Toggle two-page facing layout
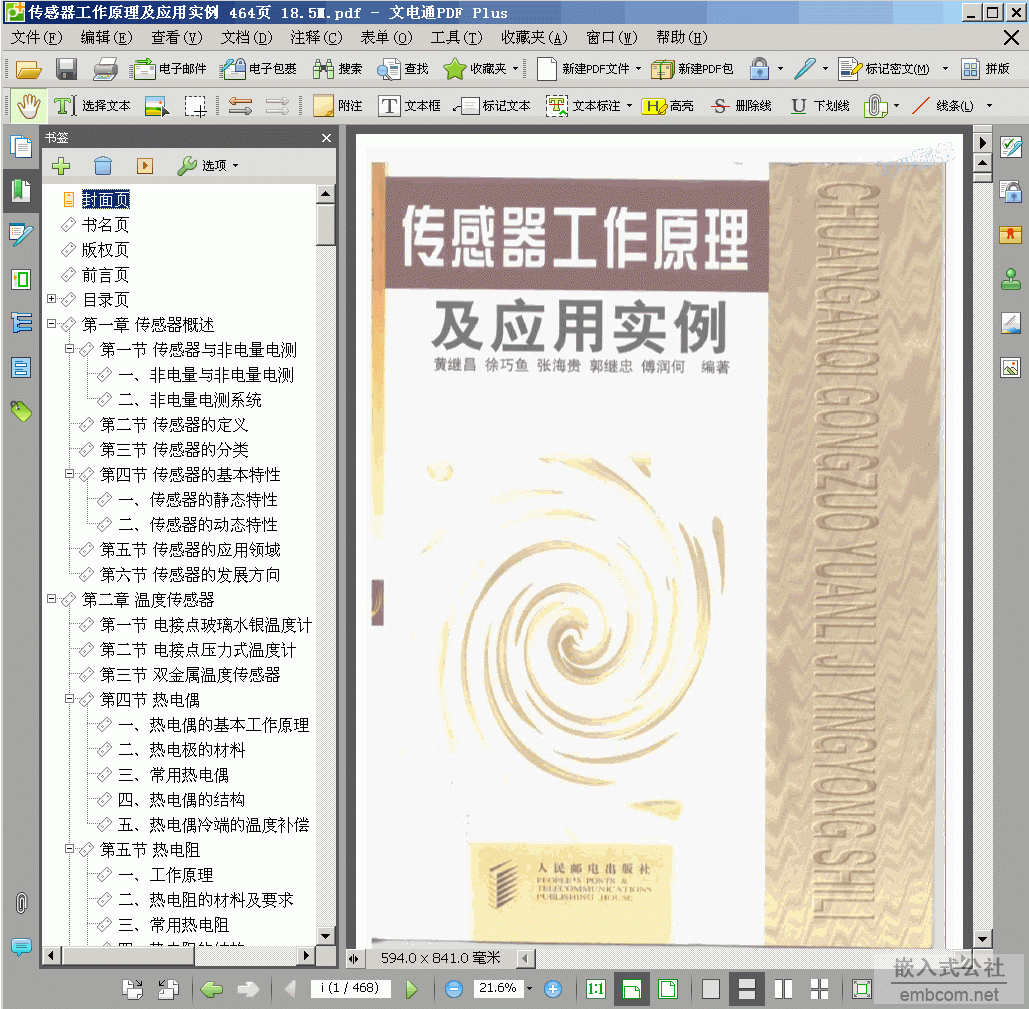 (784, 989)
